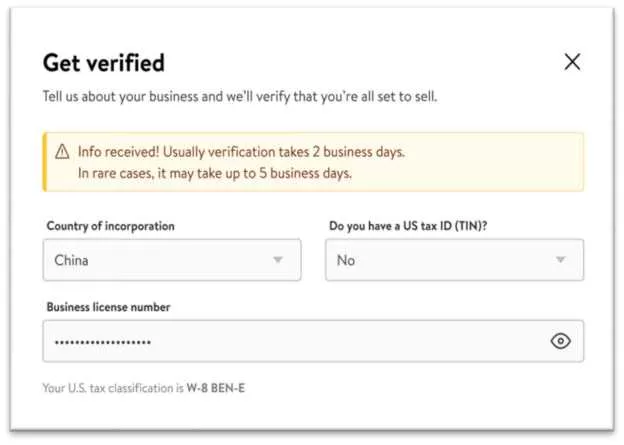Image resolution: width=624 pixels, height=445 pixels.
Task: Click the bold W-8 BEN-E text
Action: [x=215, y=387]
